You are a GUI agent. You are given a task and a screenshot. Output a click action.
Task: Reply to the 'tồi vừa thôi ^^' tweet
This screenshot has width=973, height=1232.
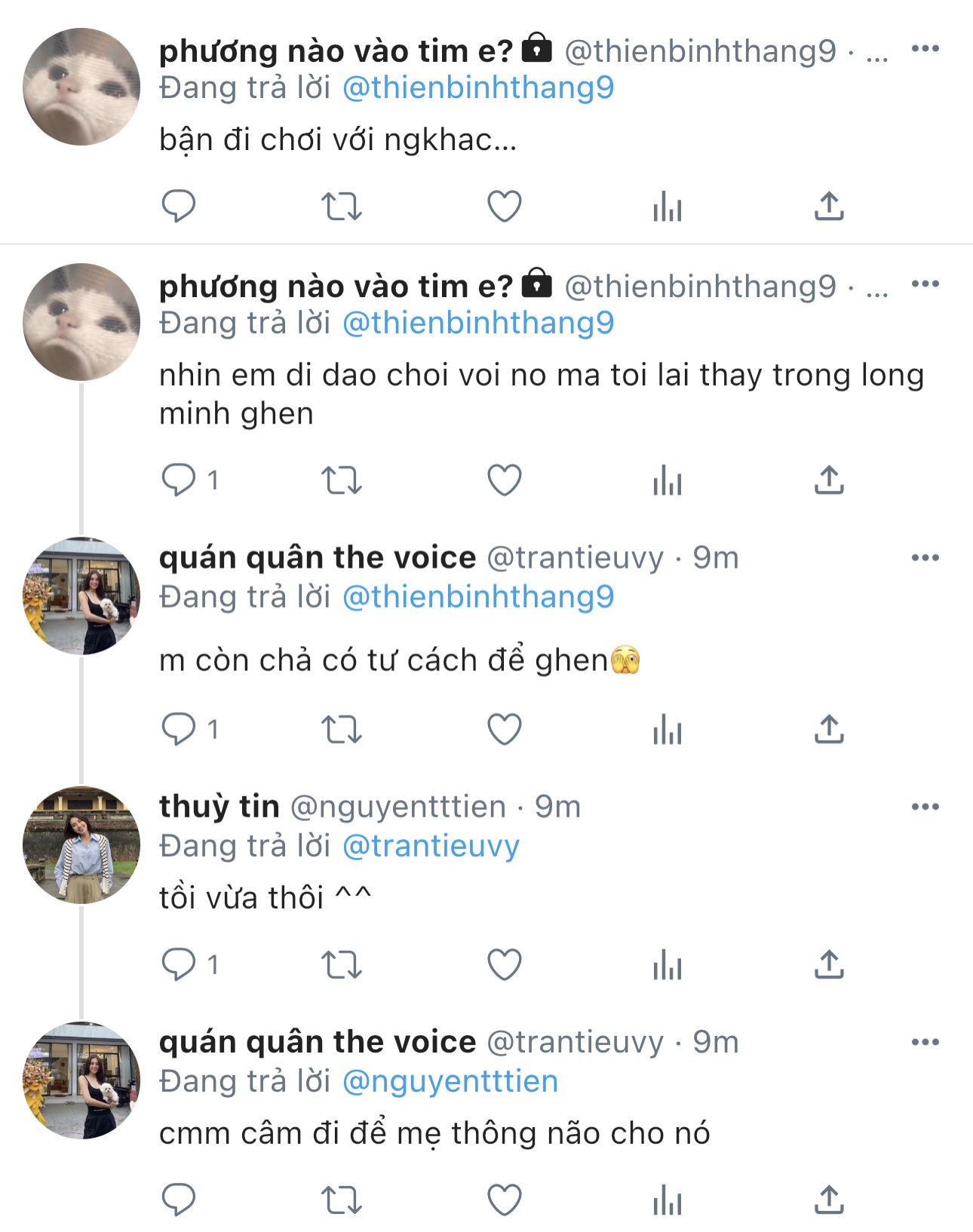click(x=179, y=964)
